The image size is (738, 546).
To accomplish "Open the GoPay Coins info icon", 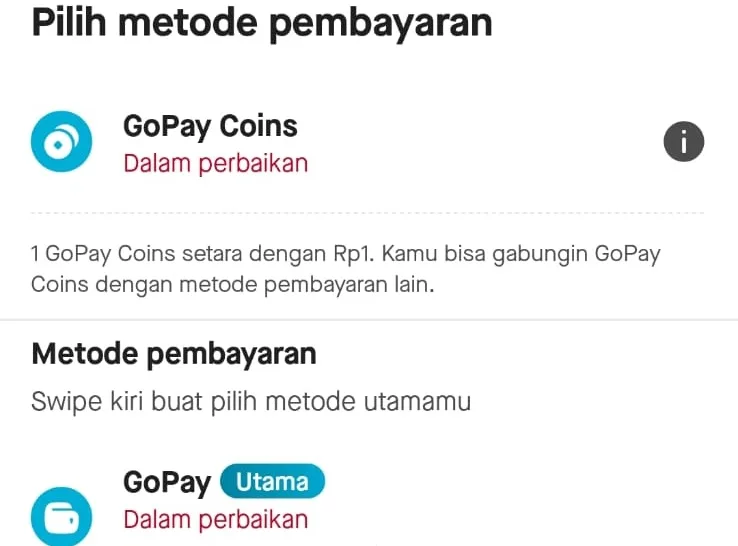I will pos(684,142).
